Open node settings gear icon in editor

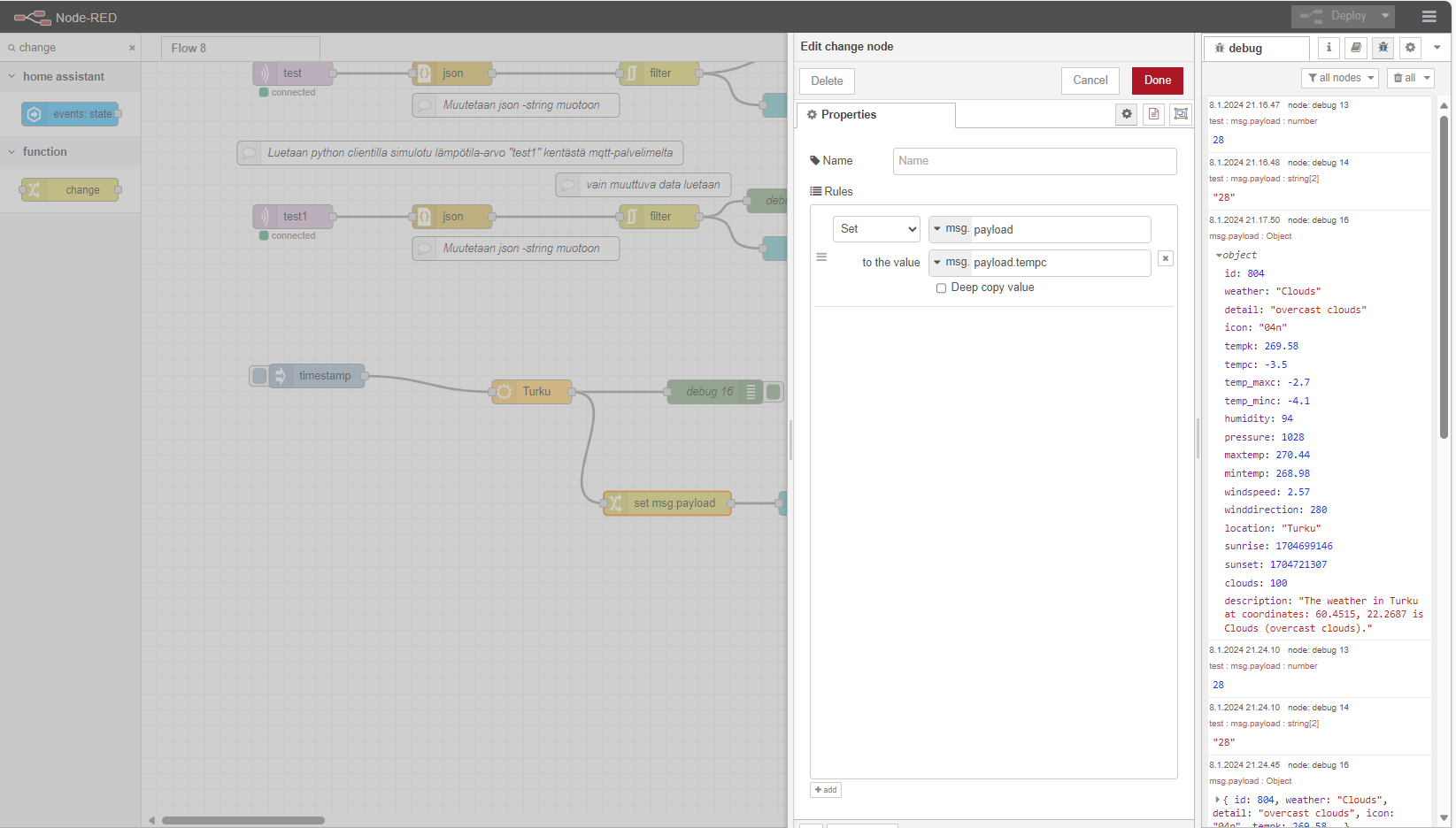[x=1126, y=114]
